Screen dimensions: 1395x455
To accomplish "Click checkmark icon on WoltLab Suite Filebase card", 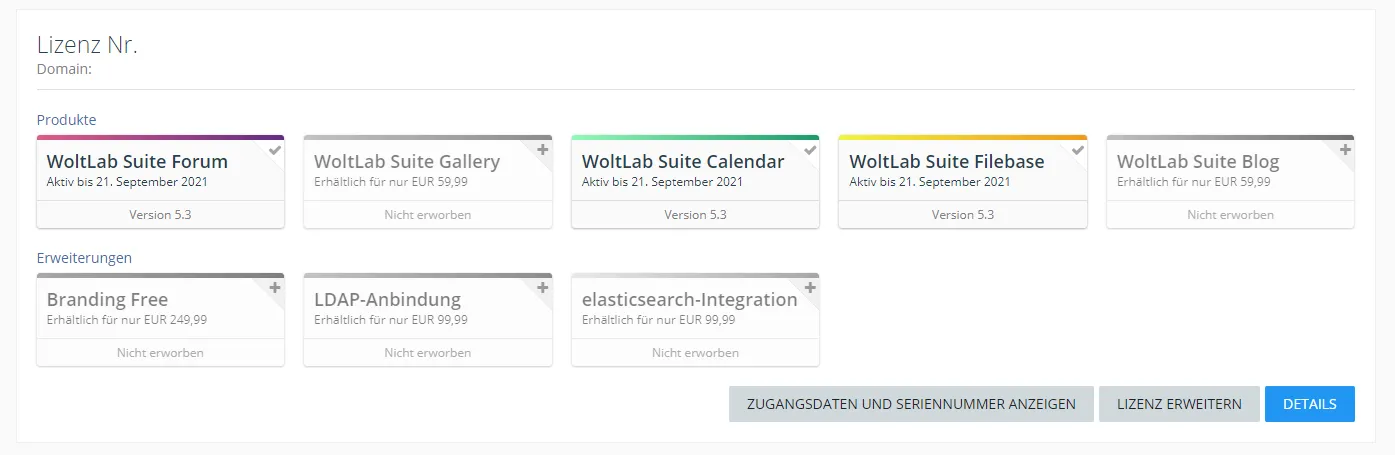I will (1078, 149).
